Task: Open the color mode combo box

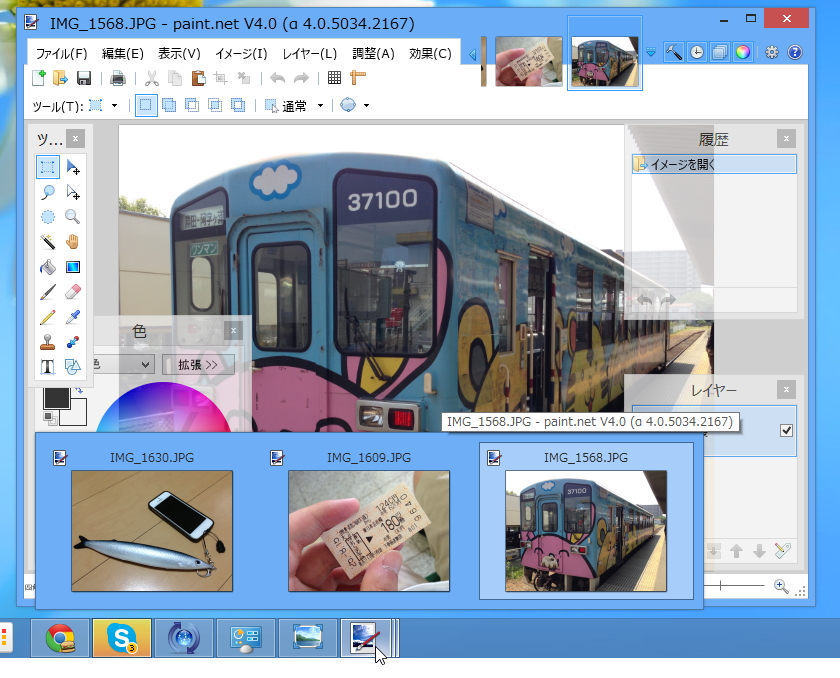Action: 123,365
